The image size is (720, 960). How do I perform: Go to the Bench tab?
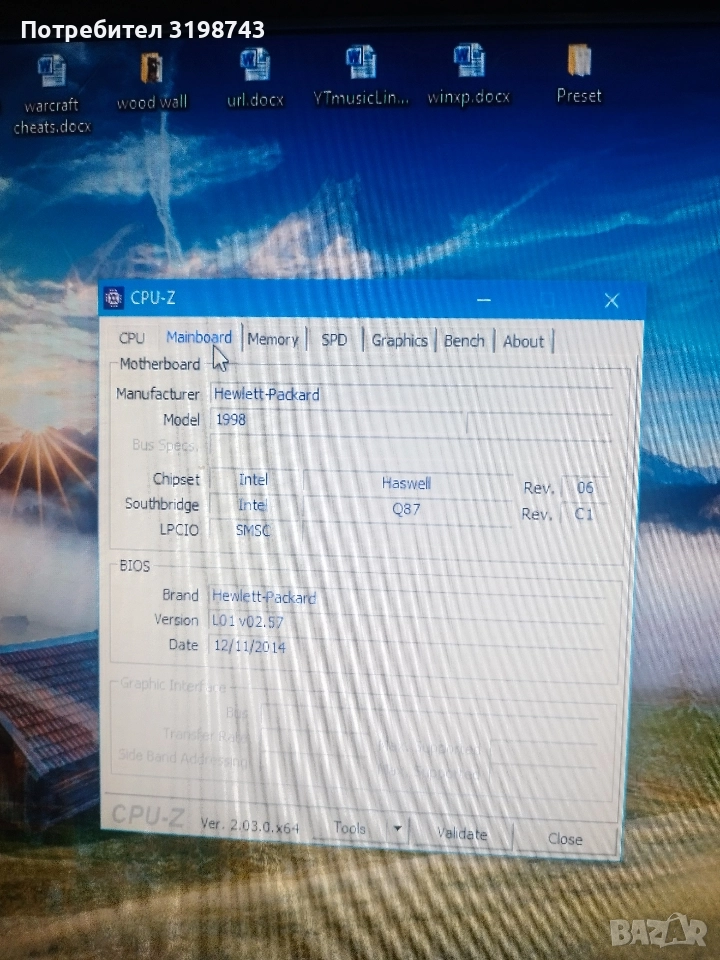point(464,341)
